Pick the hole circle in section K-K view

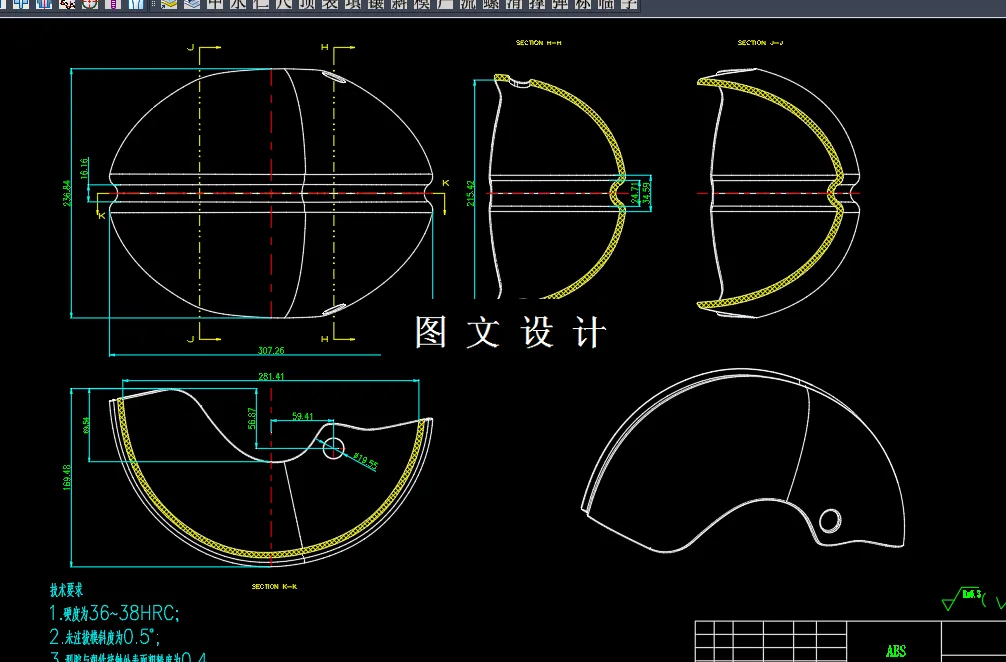coord(333,448)
